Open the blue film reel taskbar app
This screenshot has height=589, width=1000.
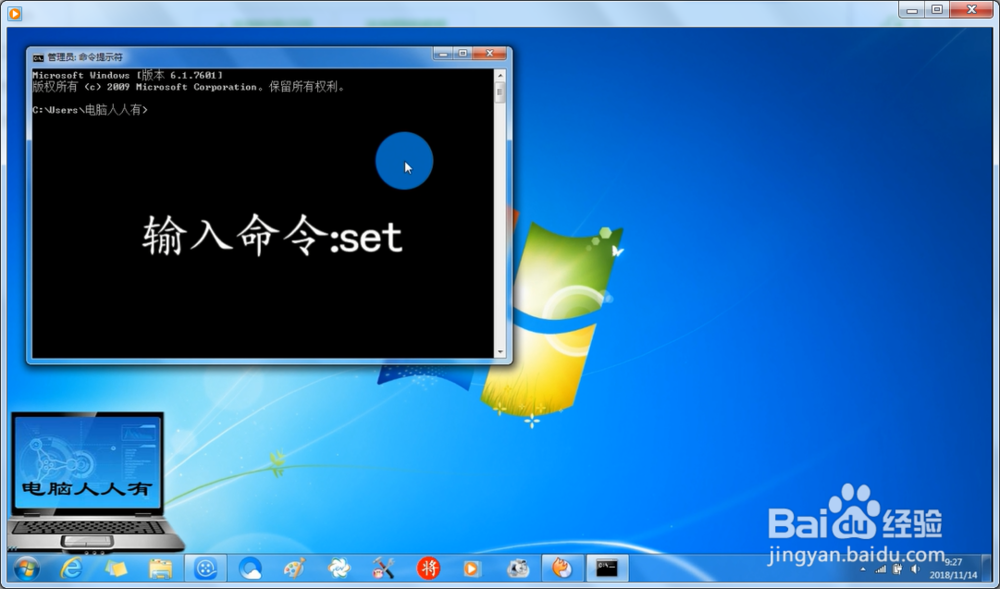pos(206,568)
